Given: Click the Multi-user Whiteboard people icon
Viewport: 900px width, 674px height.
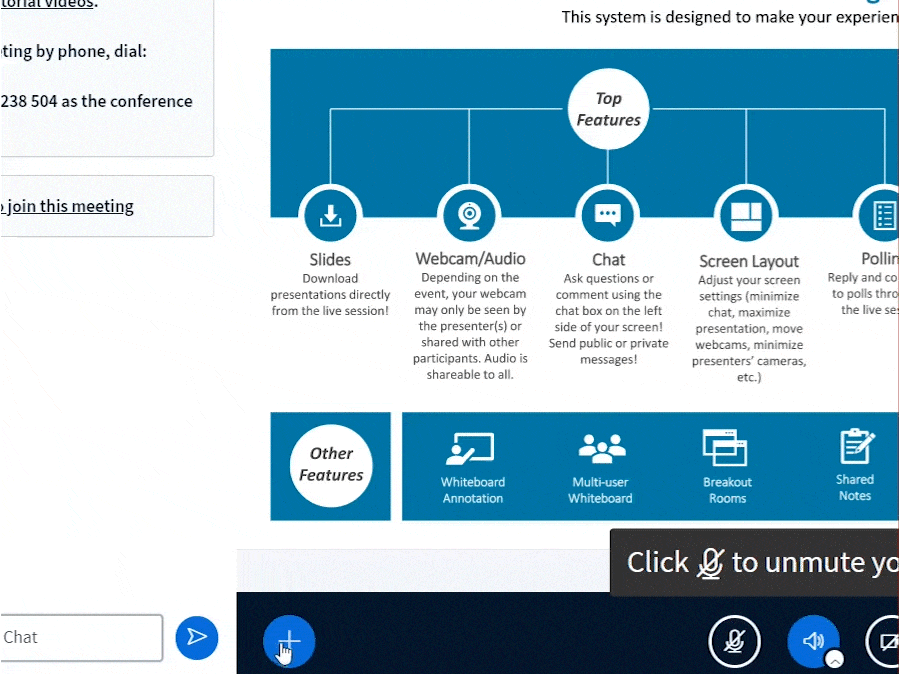Looking at the screenshot, I should [601, 451].
